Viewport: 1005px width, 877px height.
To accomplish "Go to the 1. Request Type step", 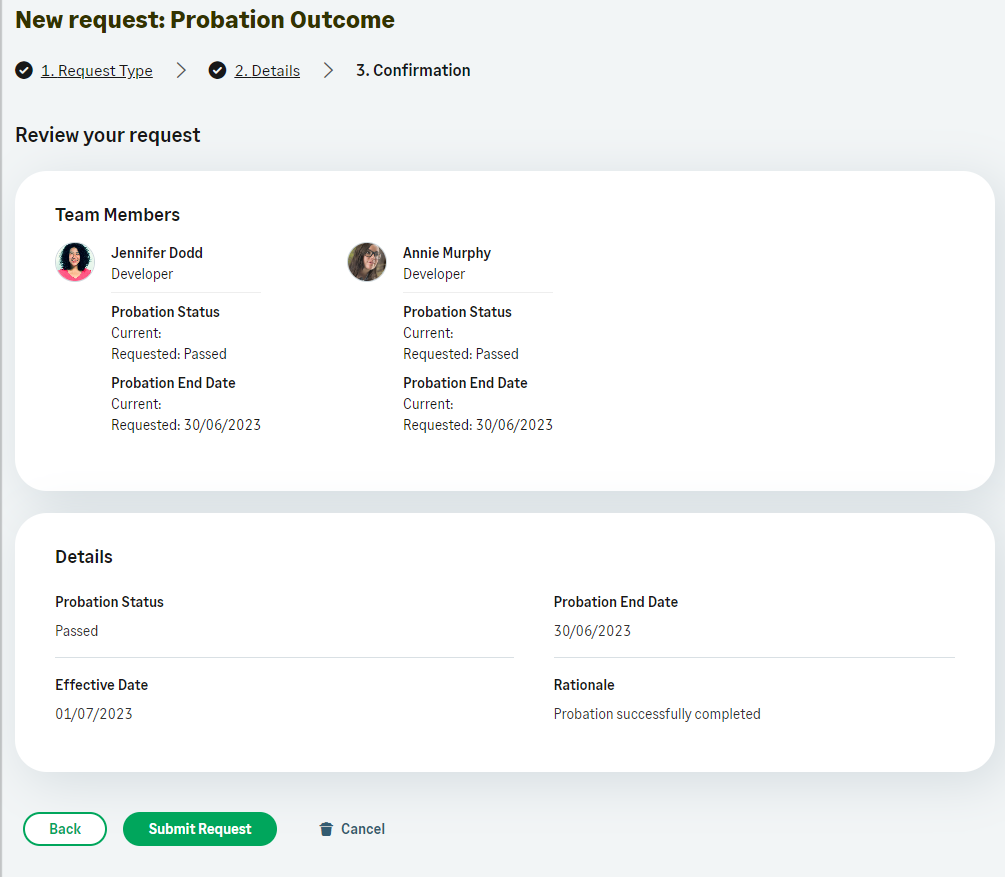I will 96,71.
